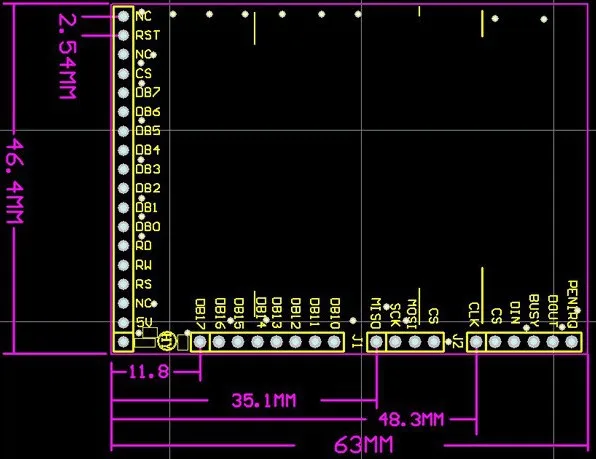This screenshot has height=459, width=596.
Task: Click the pad below the DB10 label
Action: tap(334, 342)
